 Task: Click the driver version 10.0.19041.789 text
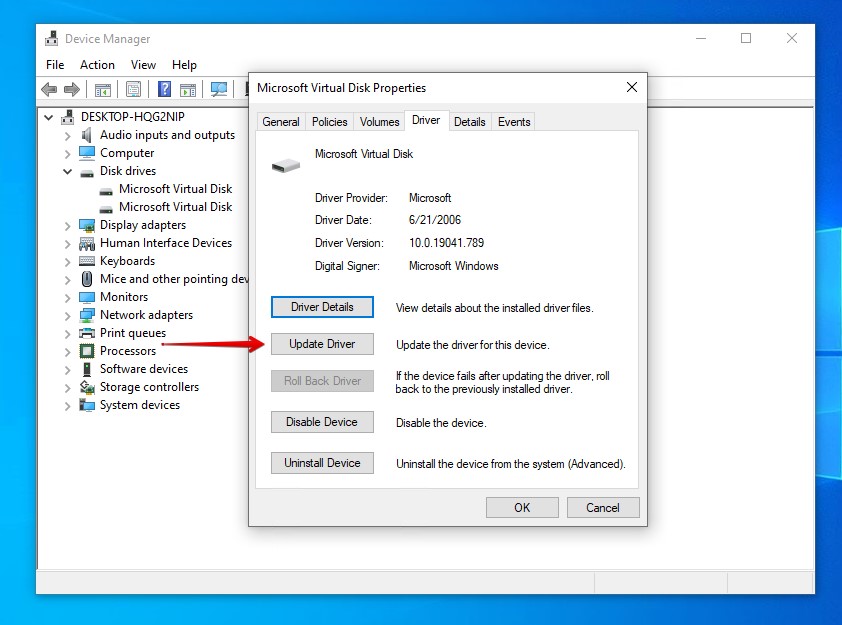[446, 243]
